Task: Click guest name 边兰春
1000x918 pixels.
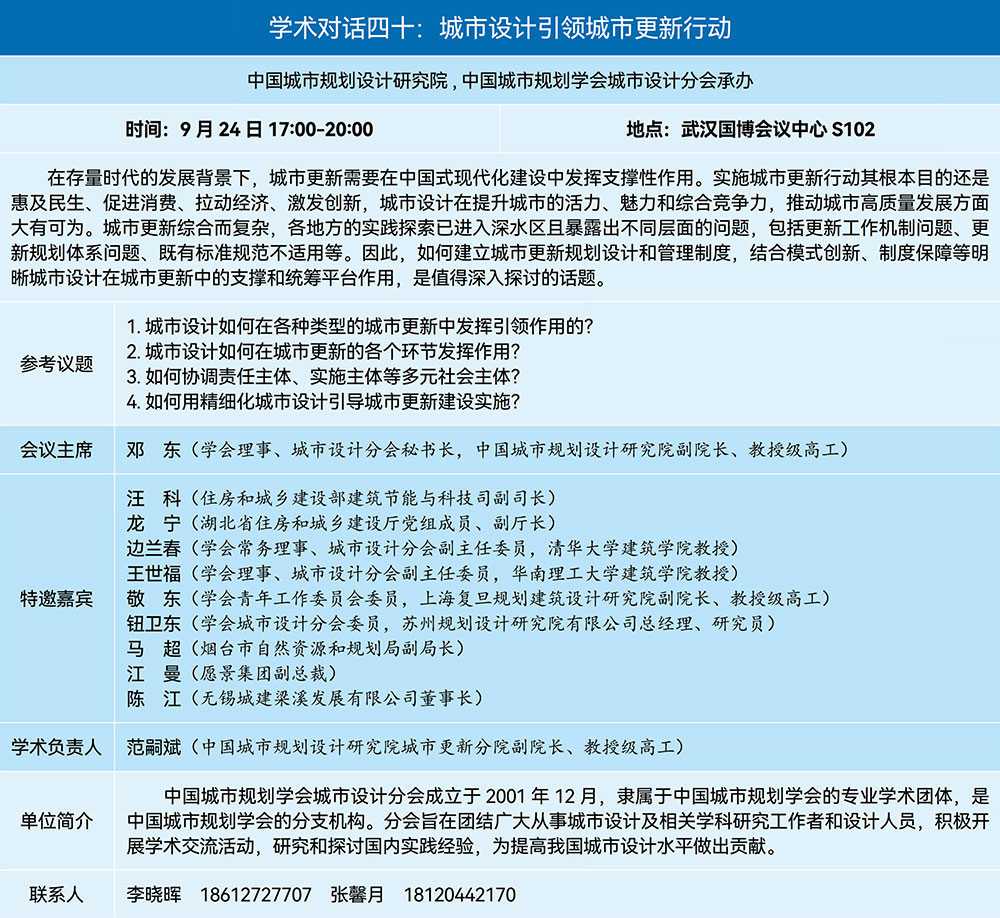Action: tap(154, 548)
